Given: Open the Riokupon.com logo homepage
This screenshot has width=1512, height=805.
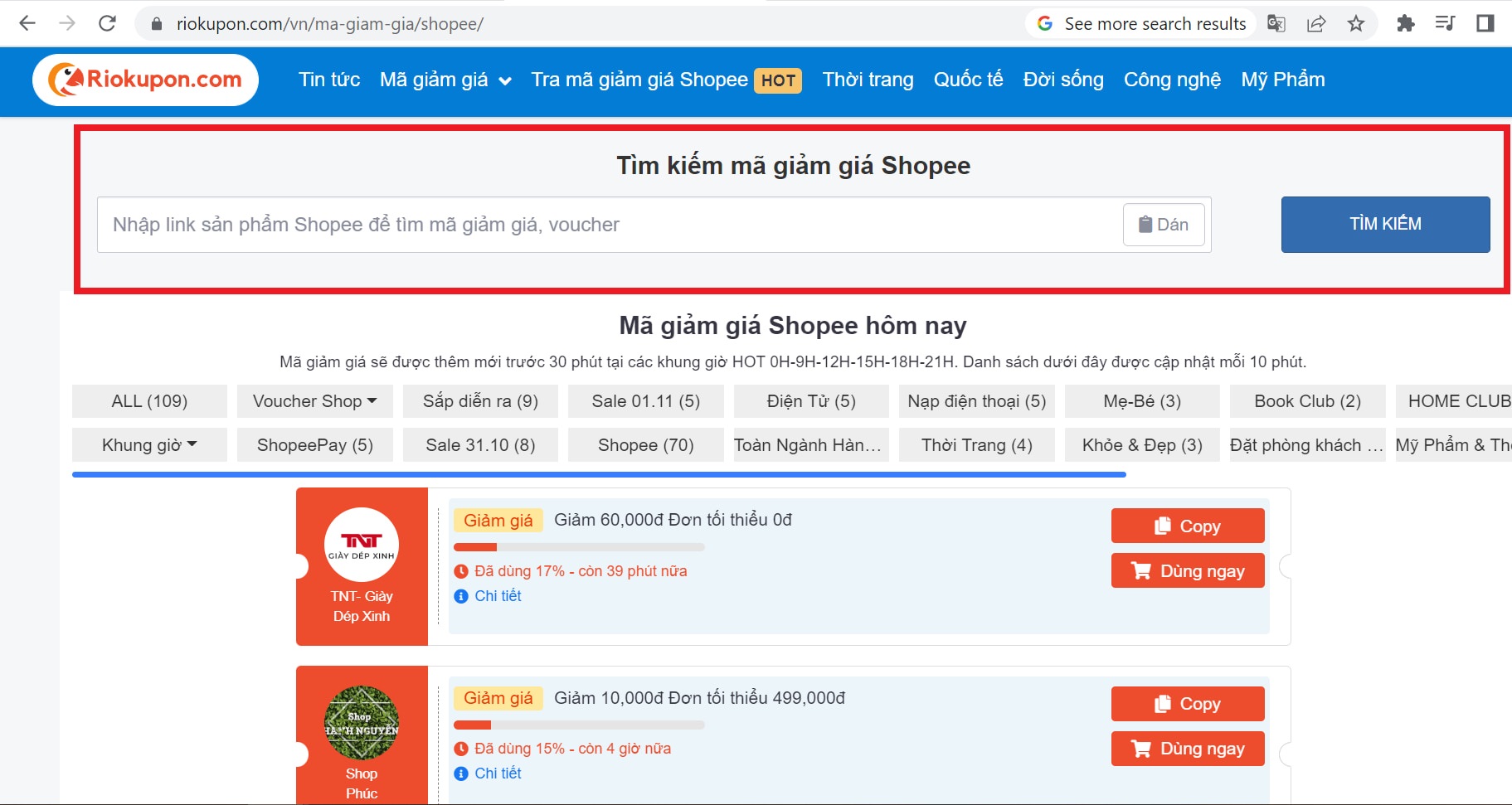Looking at the screenshot, I should coord(146,80).
